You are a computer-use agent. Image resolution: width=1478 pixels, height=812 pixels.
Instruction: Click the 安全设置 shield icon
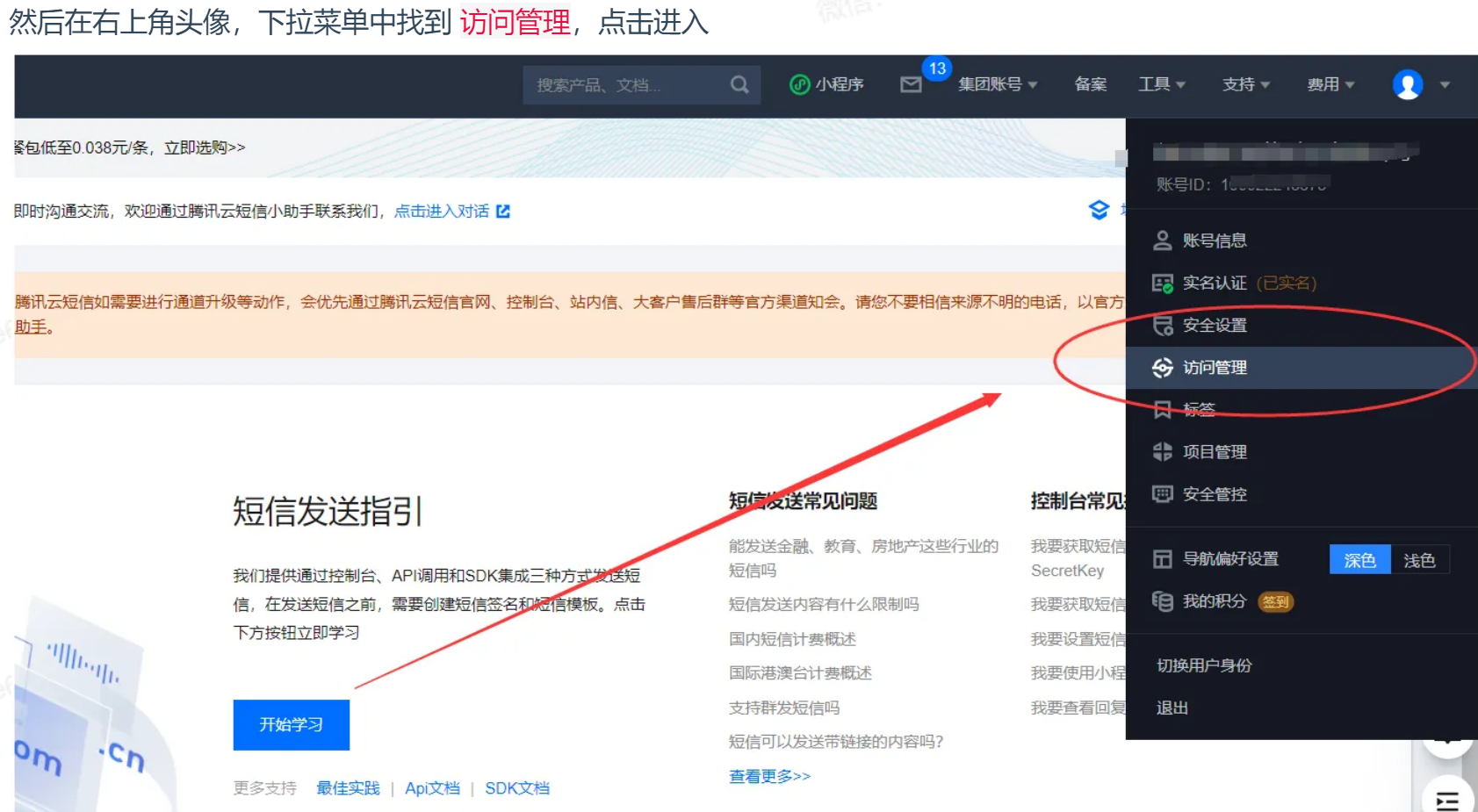click(1163, 326)
